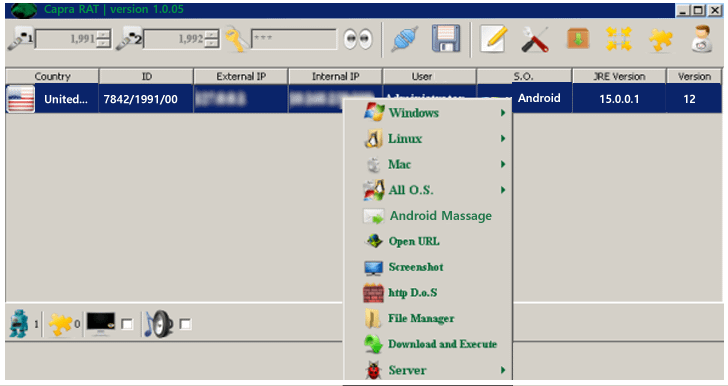Image resolution: width=728 pixels, height=386 pixels.
Task: Click the floppy disk save icon
Action: [x=446, y=39]
